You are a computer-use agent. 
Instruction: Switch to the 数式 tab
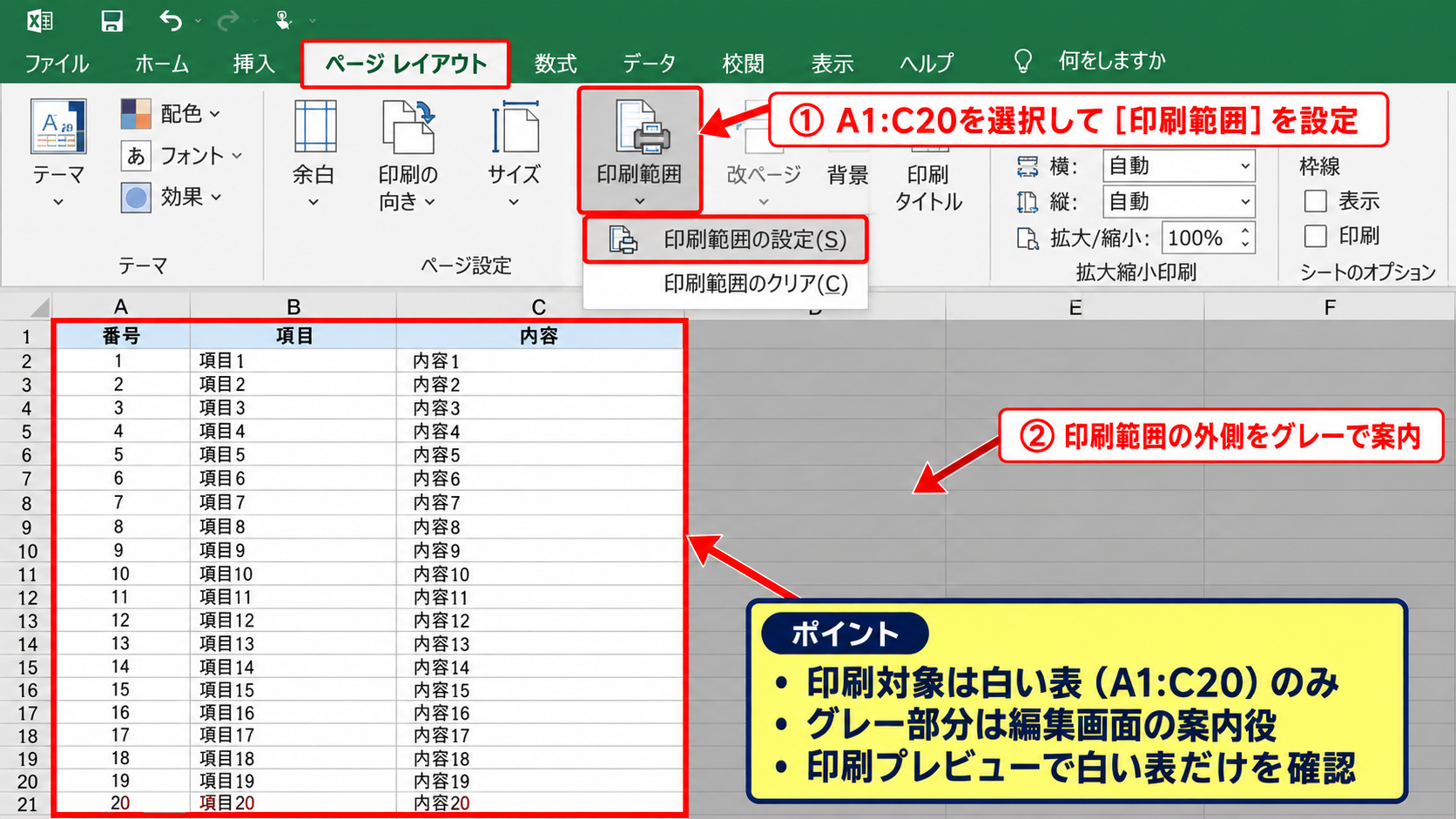point(556,64)
